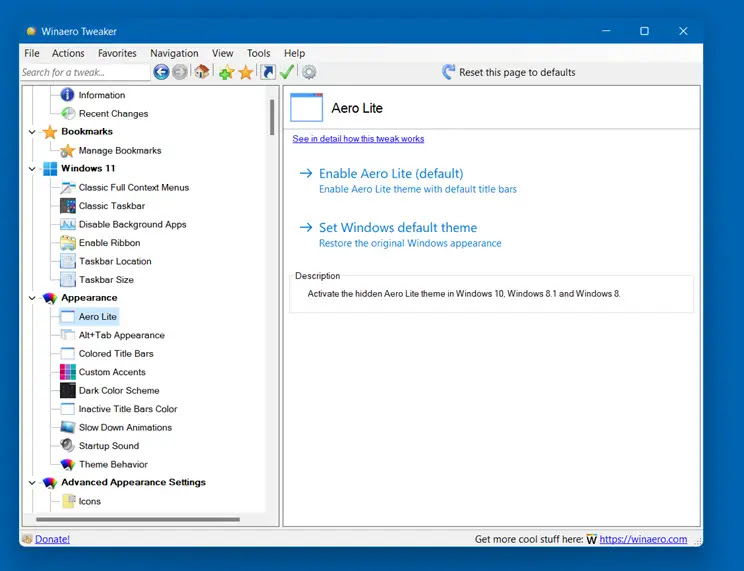
Task: Click Set Windows default theme link
Action: point(398,227)
